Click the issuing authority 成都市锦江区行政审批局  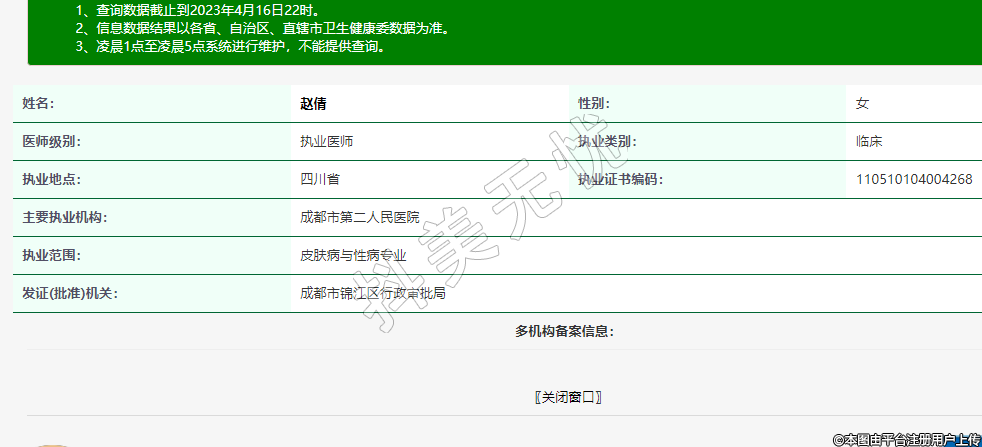coord(373,294)
